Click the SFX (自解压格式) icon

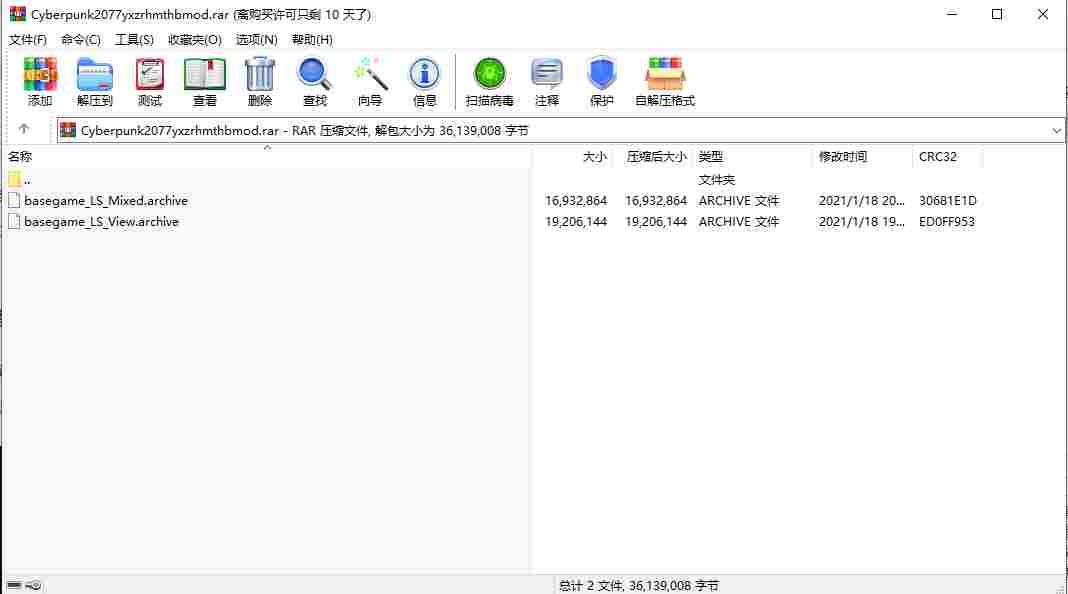[x=665, y=74]
